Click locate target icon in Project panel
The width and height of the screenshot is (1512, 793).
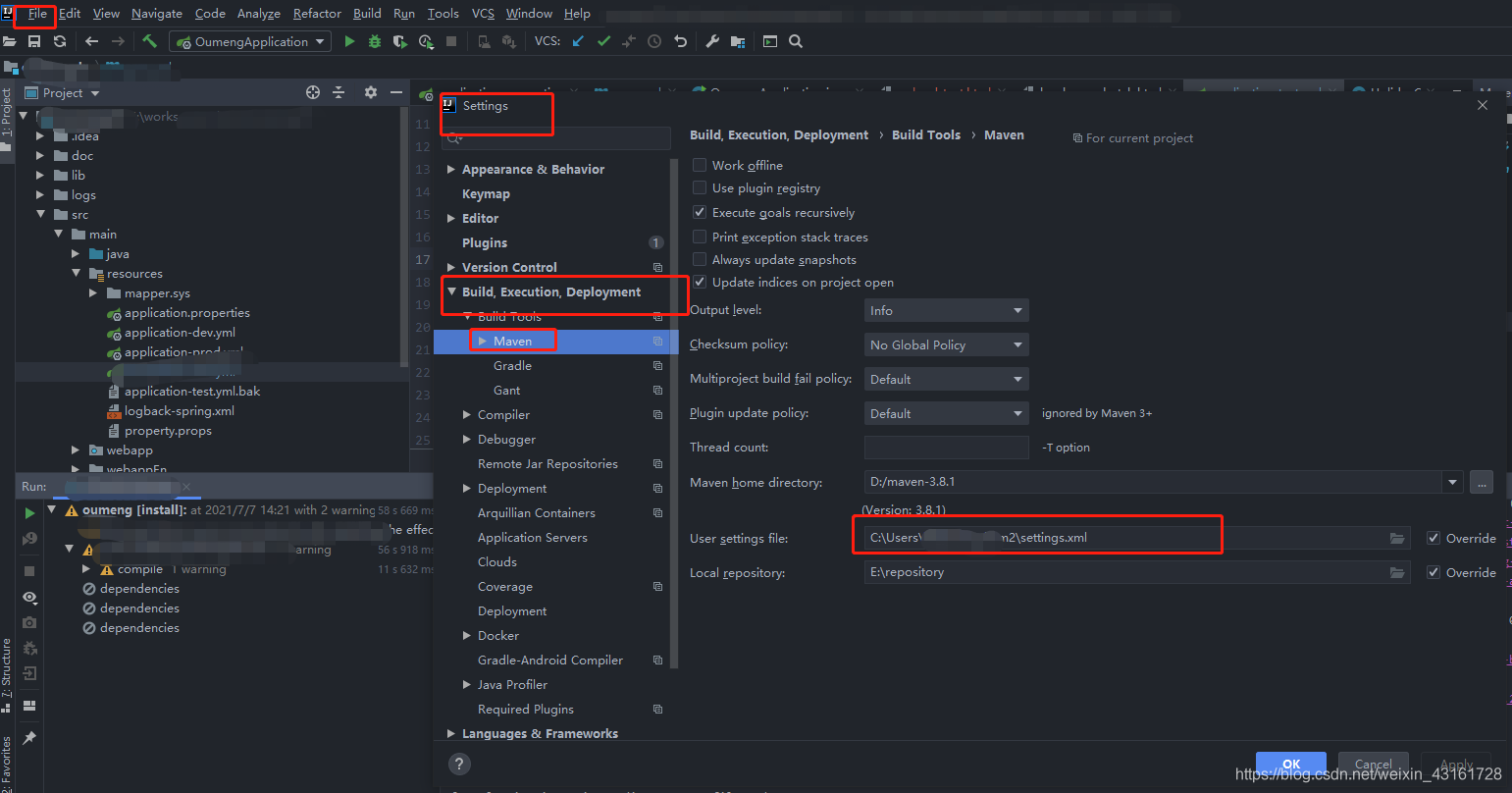point(313,92)
